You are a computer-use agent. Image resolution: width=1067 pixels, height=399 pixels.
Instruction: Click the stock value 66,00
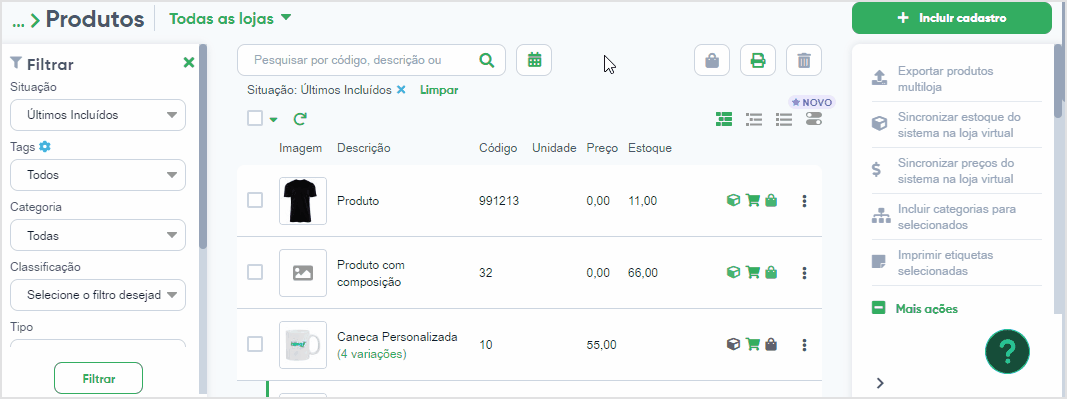[643, 273]
